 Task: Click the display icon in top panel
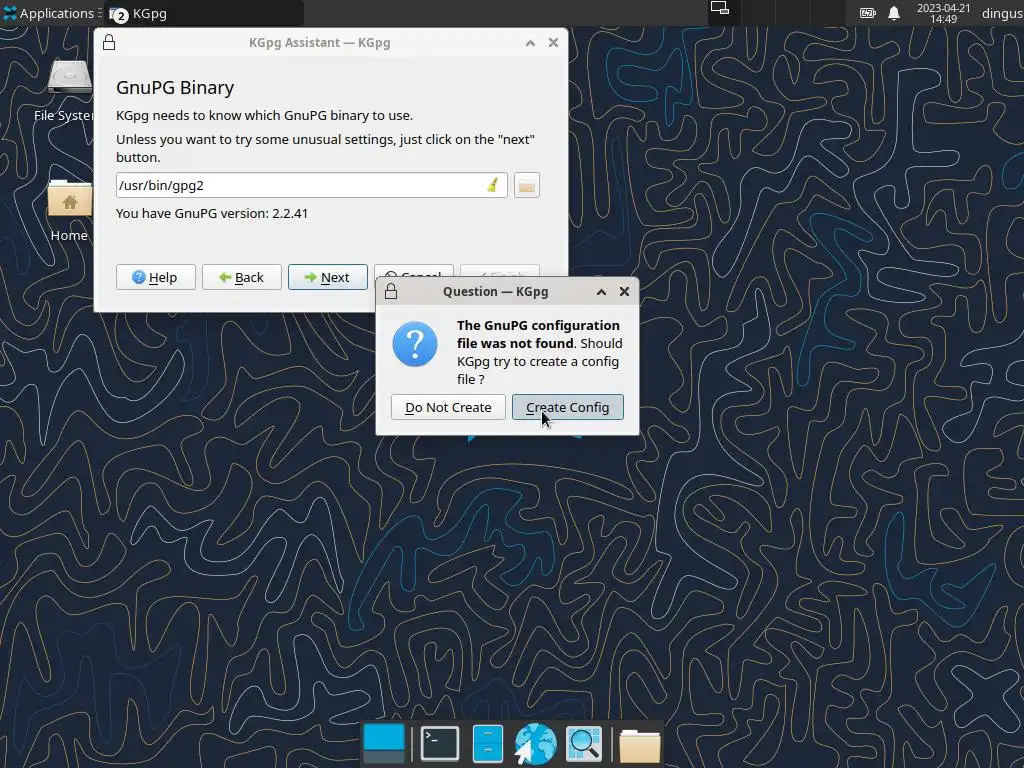[x=720, y=8]
